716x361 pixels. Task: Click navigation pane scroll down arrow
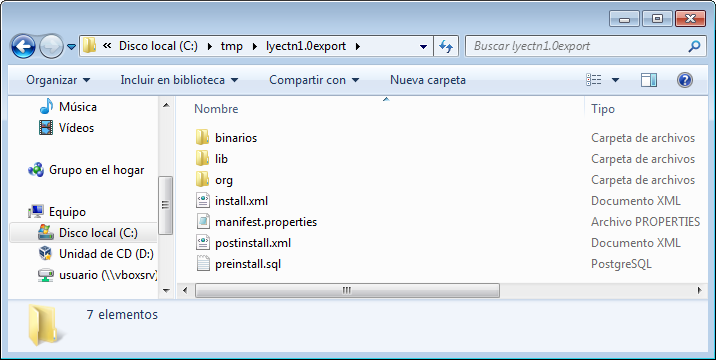[166, 291]
